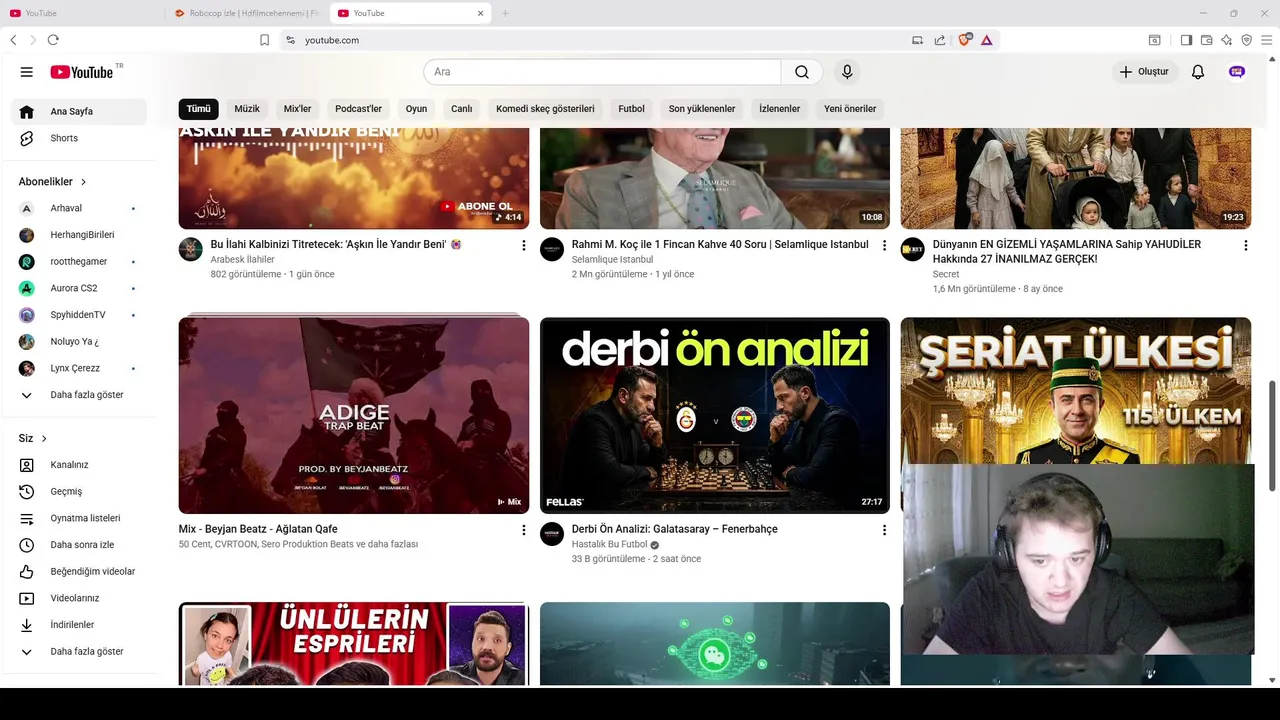Select the Podcast'ler filter chip

pyautogui.click(x=358, y=109)
